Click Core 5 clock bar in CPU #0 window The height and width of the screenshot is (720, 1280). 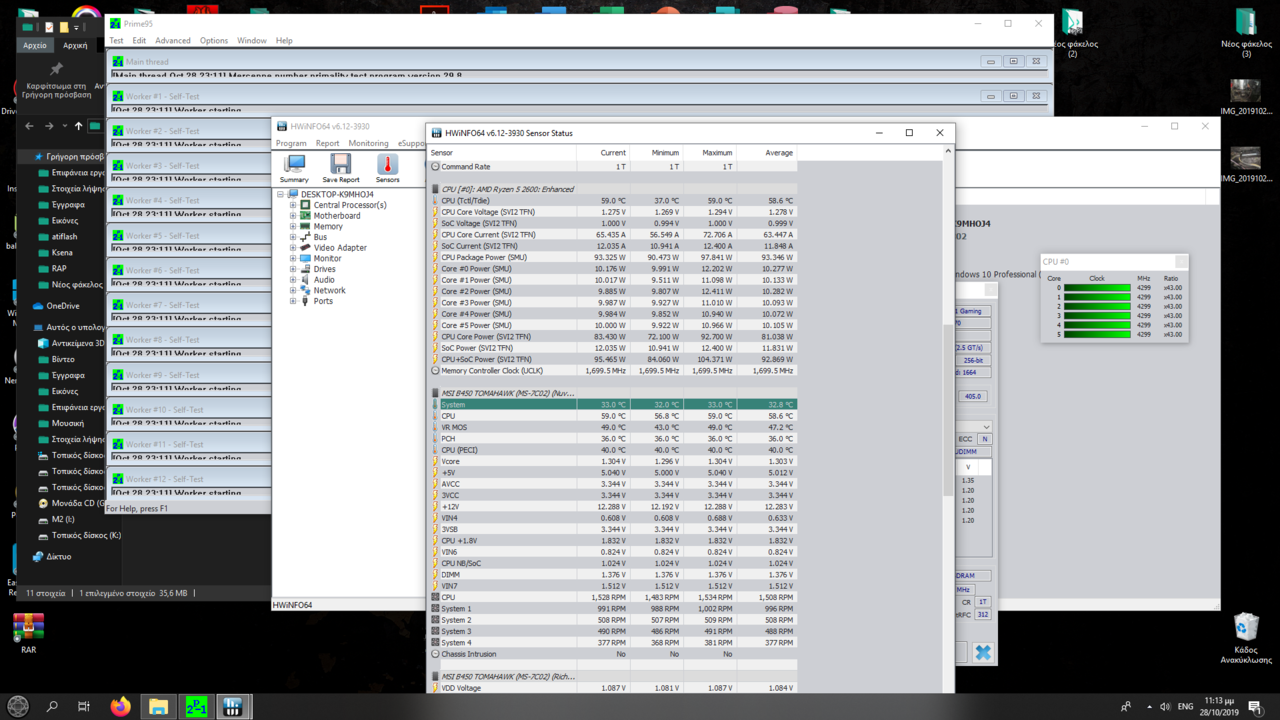point(1097,334)
